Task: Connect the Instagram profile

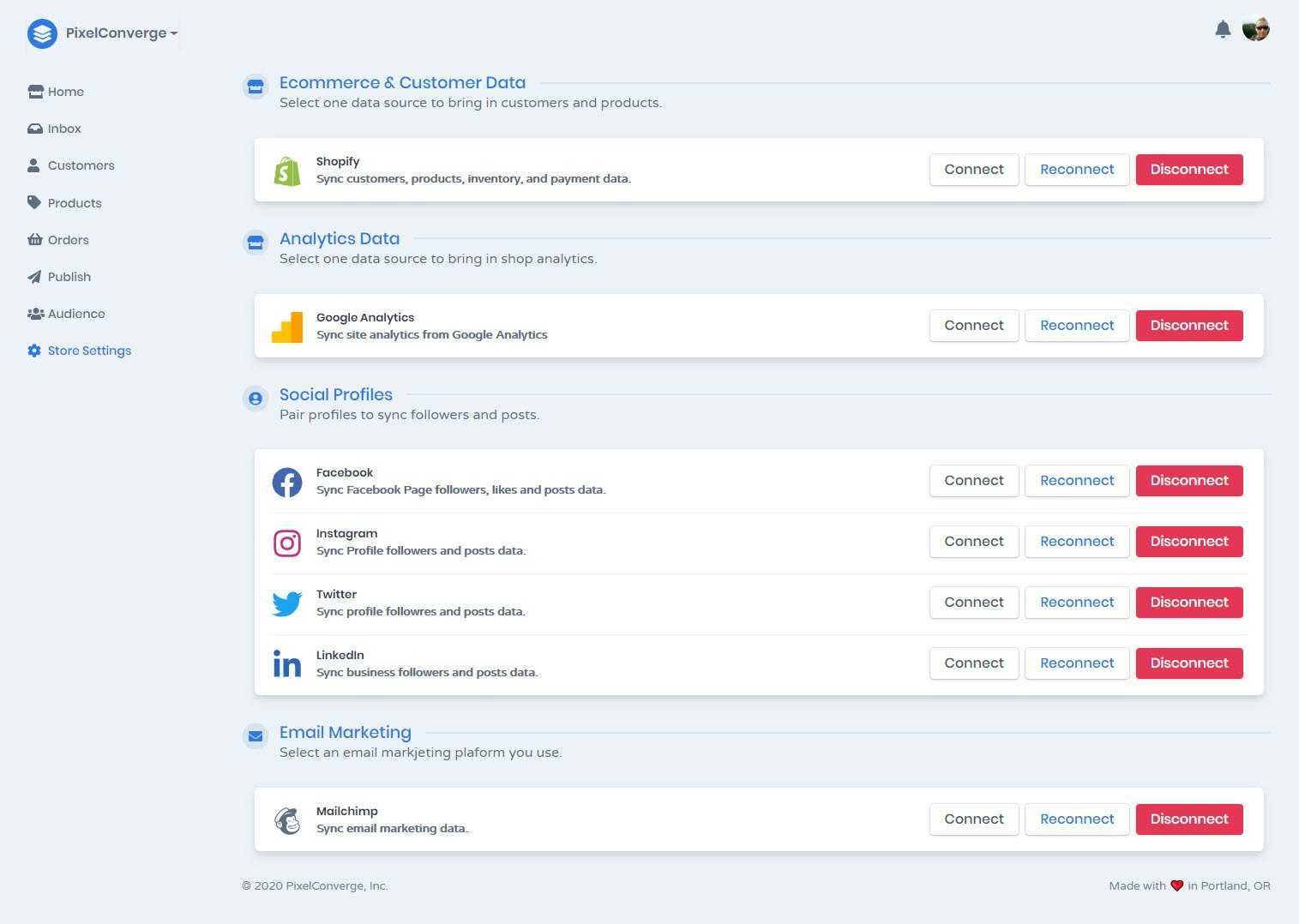Action: click(974, 542)
